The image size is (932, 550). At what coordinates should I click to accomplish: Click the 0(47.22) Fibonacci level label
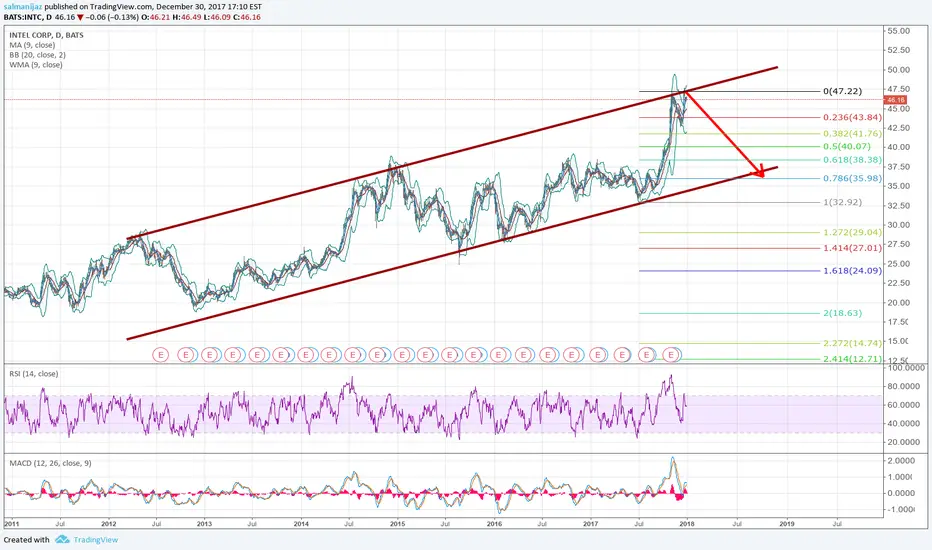click(842, 91)
